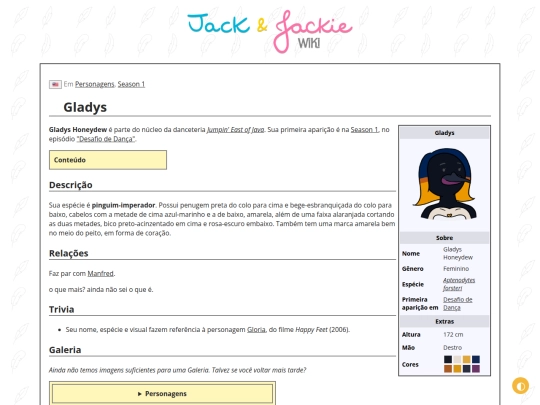Click the flag language icon

tap(55, 84)
